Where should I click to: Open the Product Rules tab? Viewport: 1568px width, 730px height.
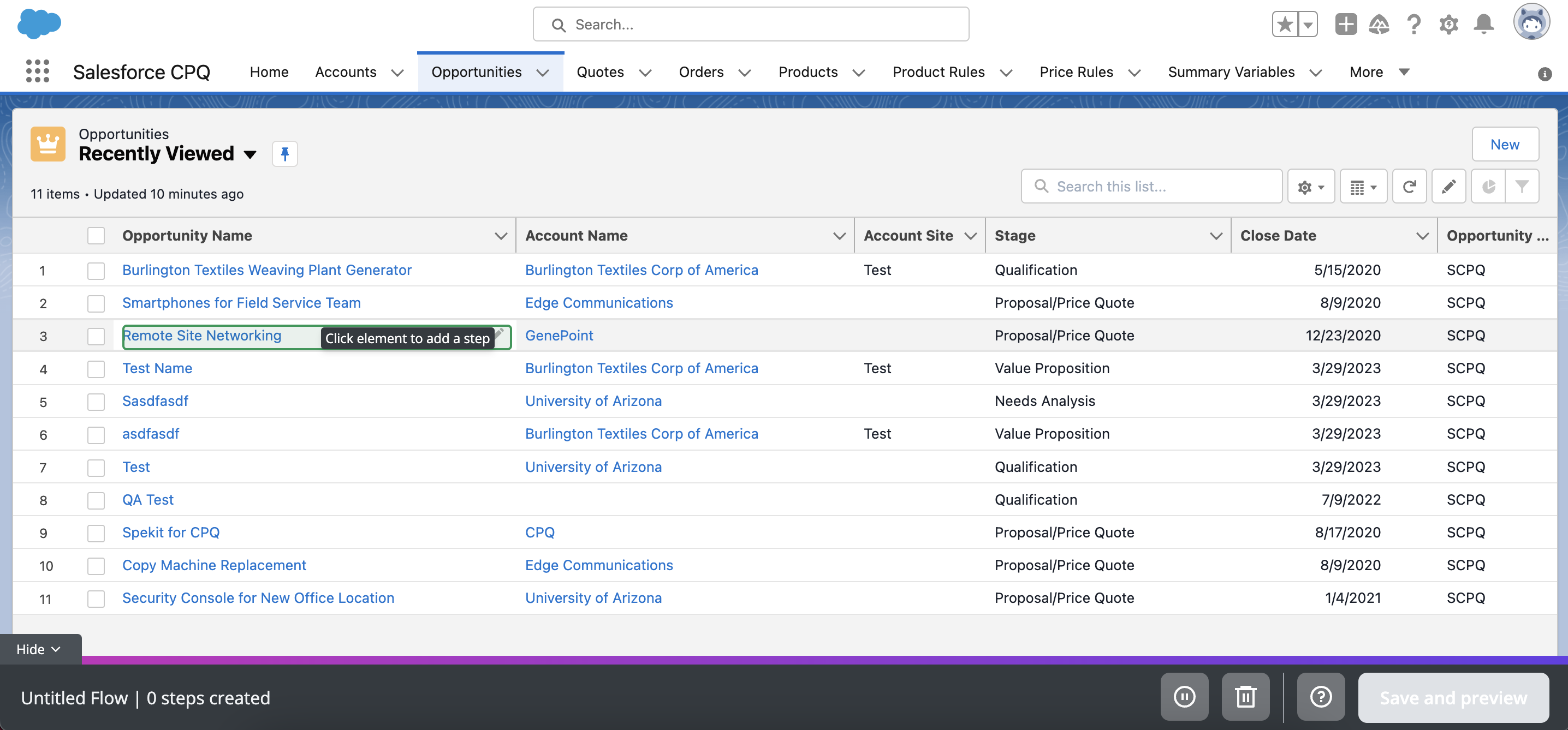tap(938, 72)
